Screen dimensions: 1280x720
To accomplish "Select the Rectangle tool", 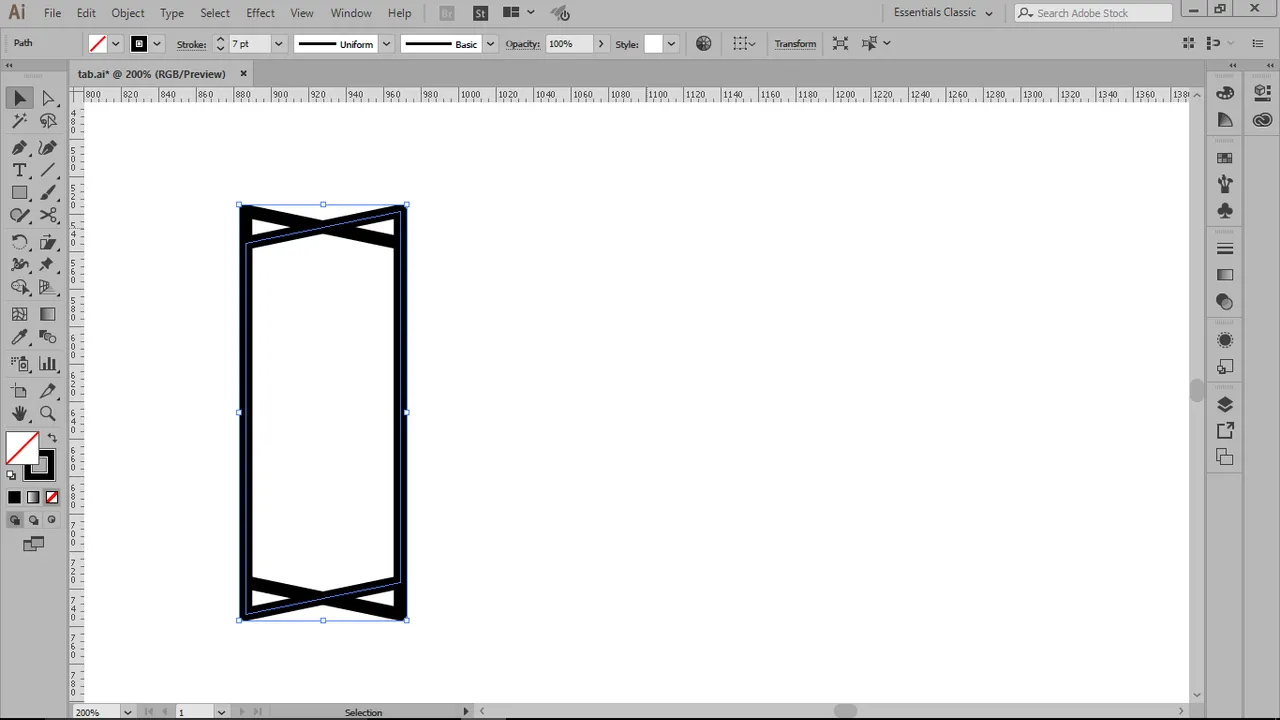I will (20, 193).
